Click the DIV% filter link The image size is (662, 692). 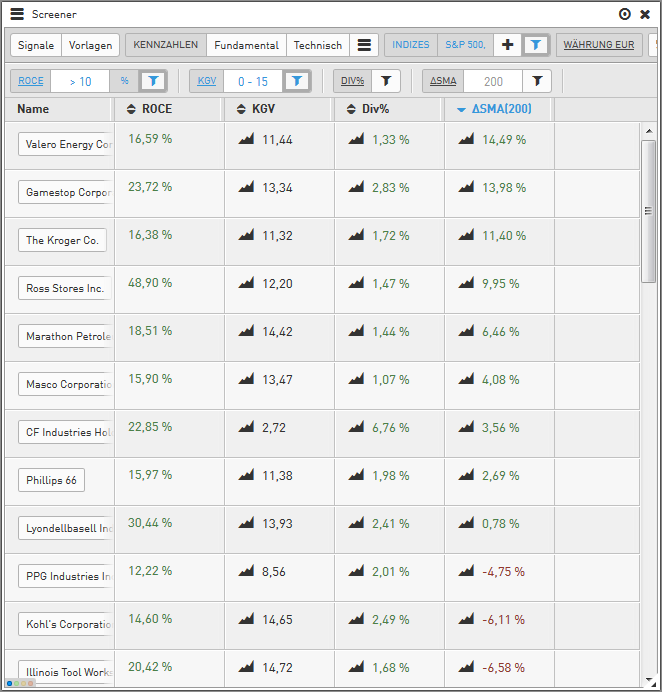point(353,81)
